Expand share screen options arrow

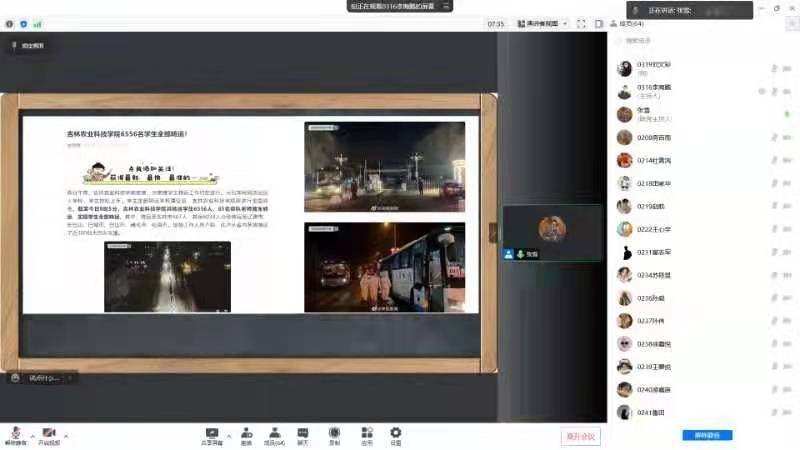point(228,436)
